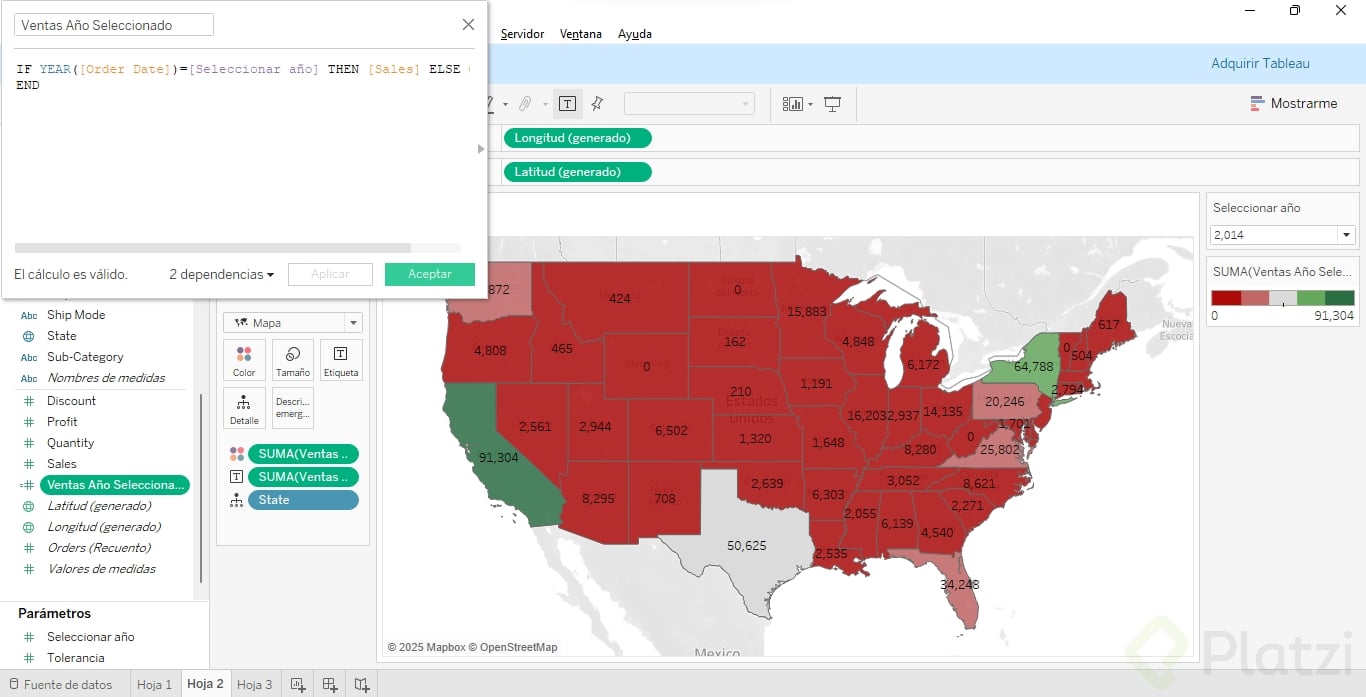Viewport: 1366px width, 697px height.
Task: Add a new dashboard icon
Action: tap(330, 685)
